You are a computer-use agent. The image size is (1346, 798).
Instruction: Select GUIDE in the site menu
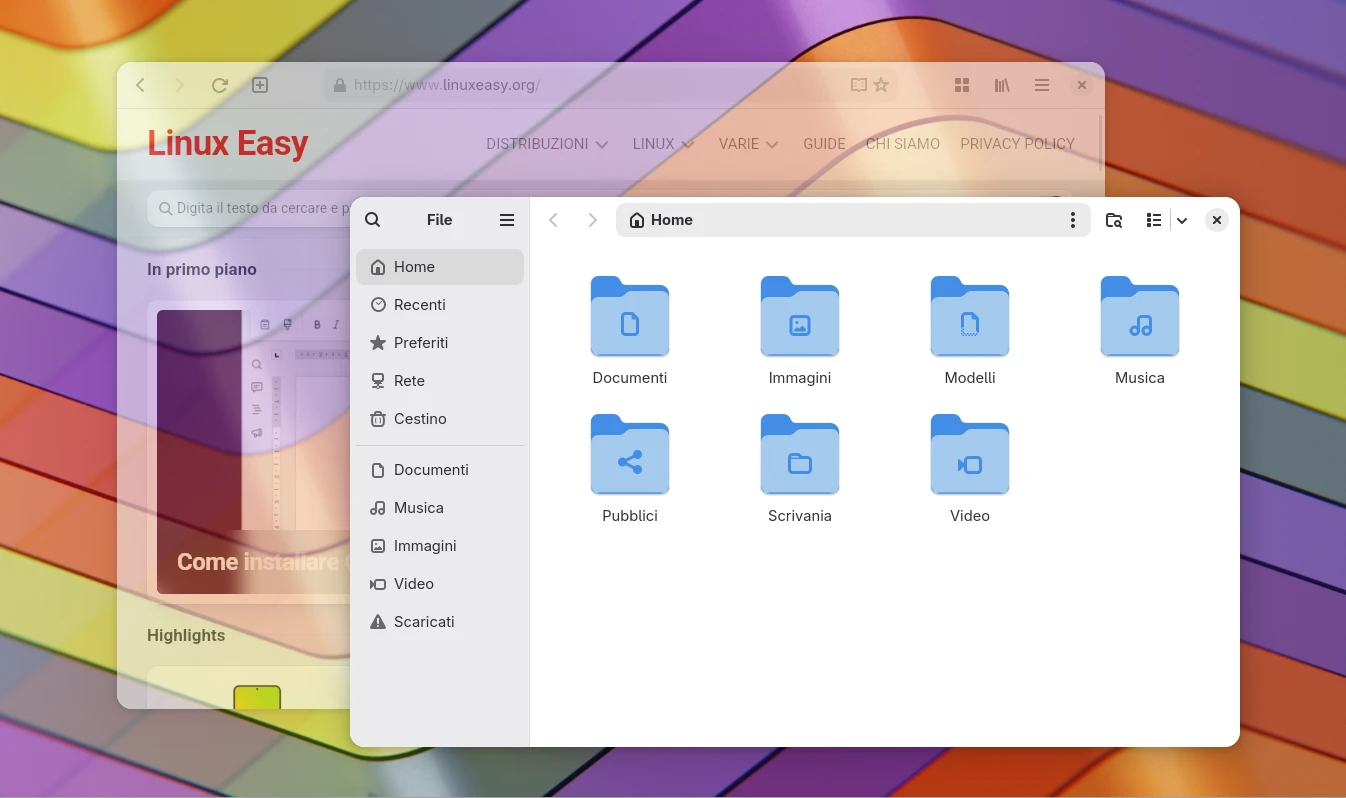(823, 143)
